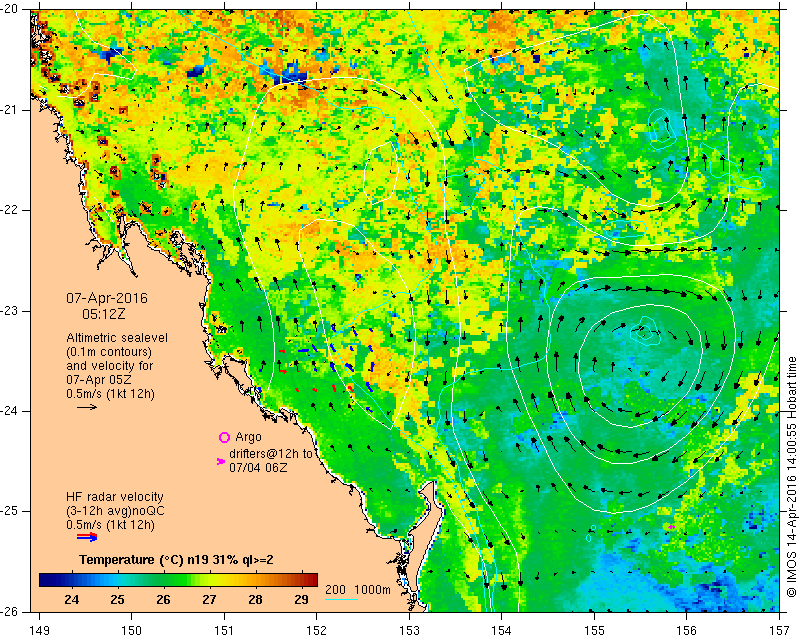
Task: Click longitude axis label 154
Action: tap(502, 630)
